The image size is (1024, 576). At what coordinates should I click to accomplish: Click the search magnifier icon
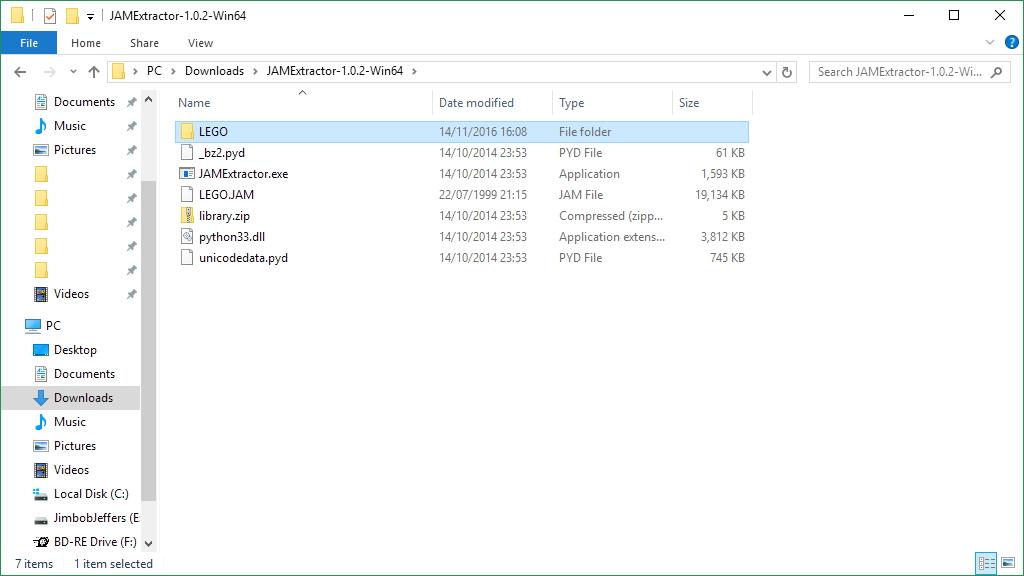tap(997, 72)
